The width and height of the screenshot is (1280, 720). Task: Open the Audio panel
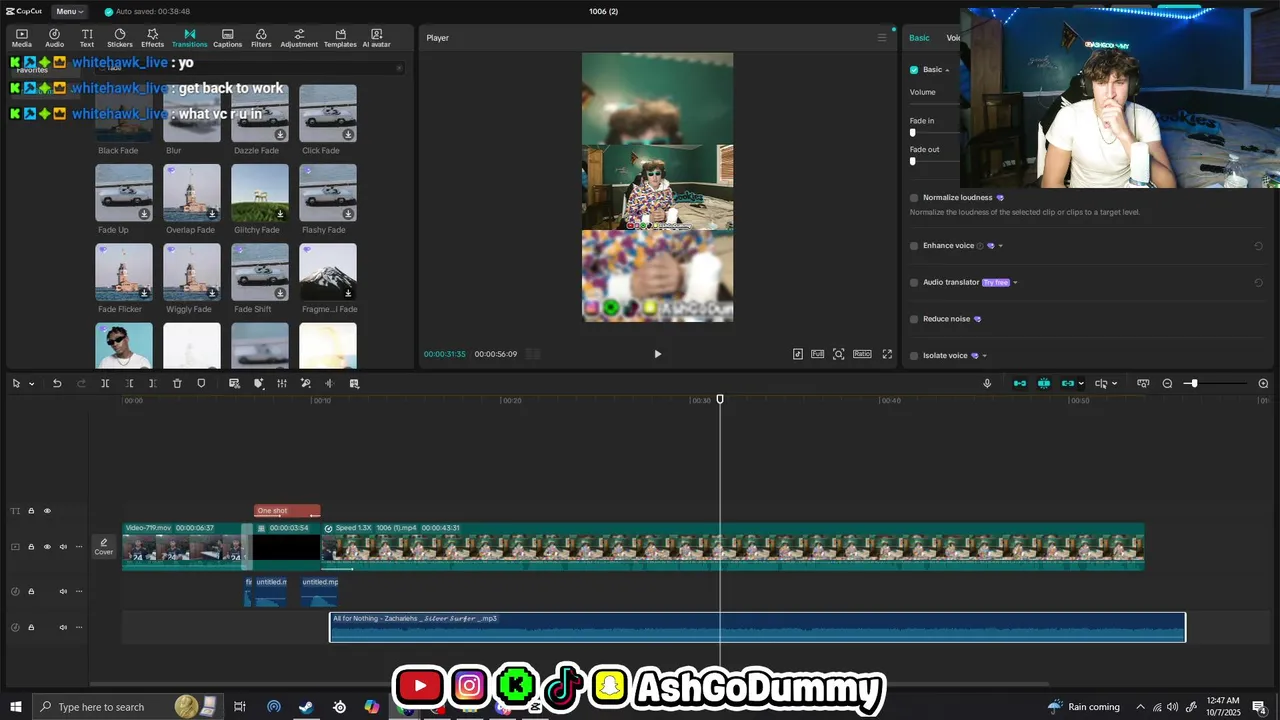54,38
